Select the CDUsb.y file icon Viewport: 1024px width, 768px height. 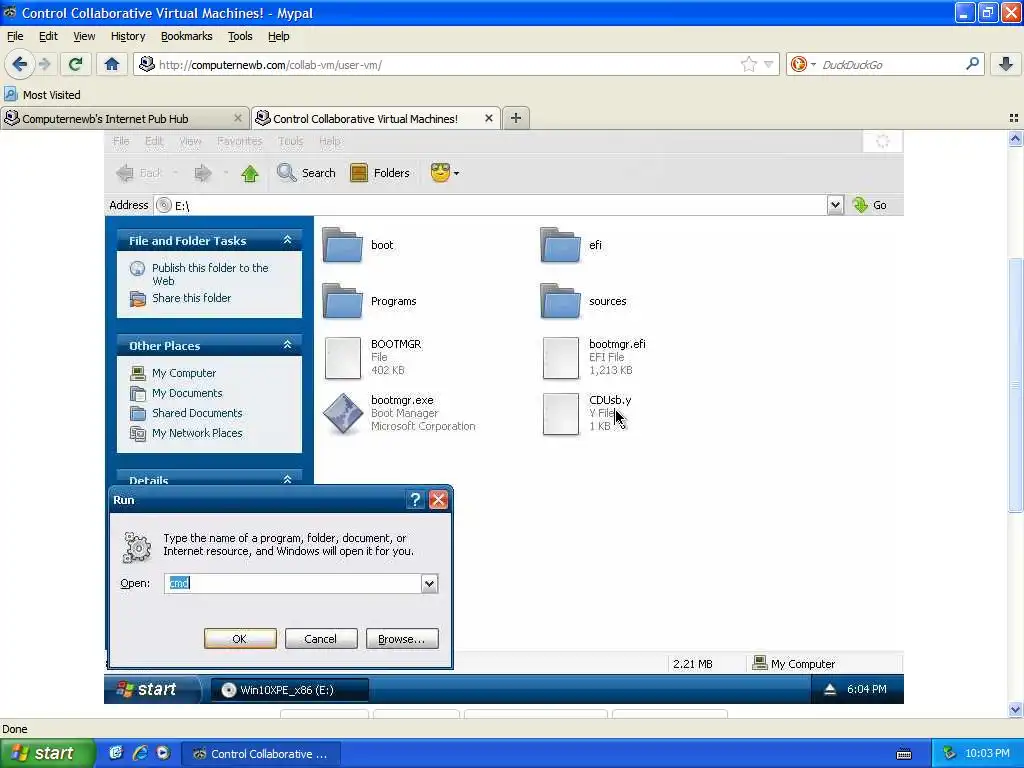[560, 413]
